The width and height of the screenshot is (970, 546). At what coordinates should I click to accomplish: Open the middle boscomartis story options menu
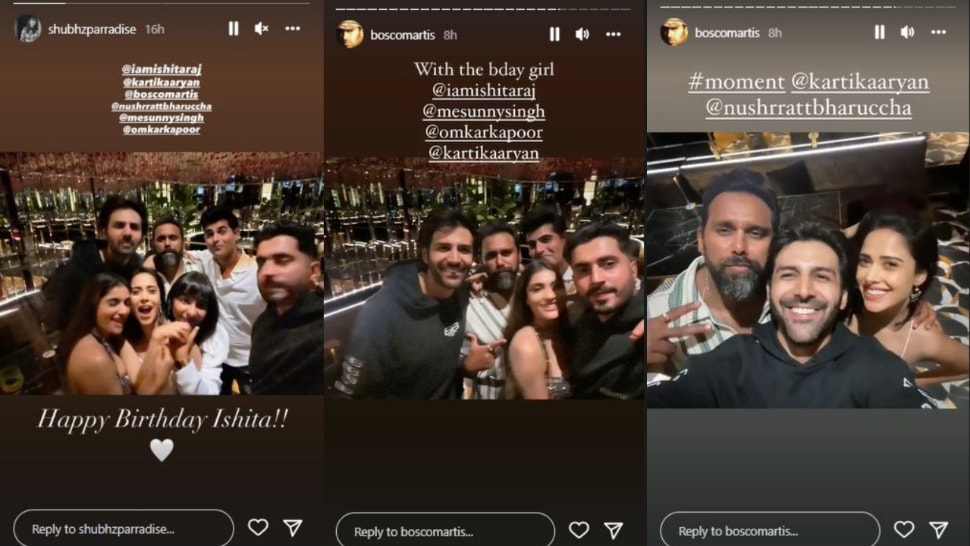coord(613,34)
